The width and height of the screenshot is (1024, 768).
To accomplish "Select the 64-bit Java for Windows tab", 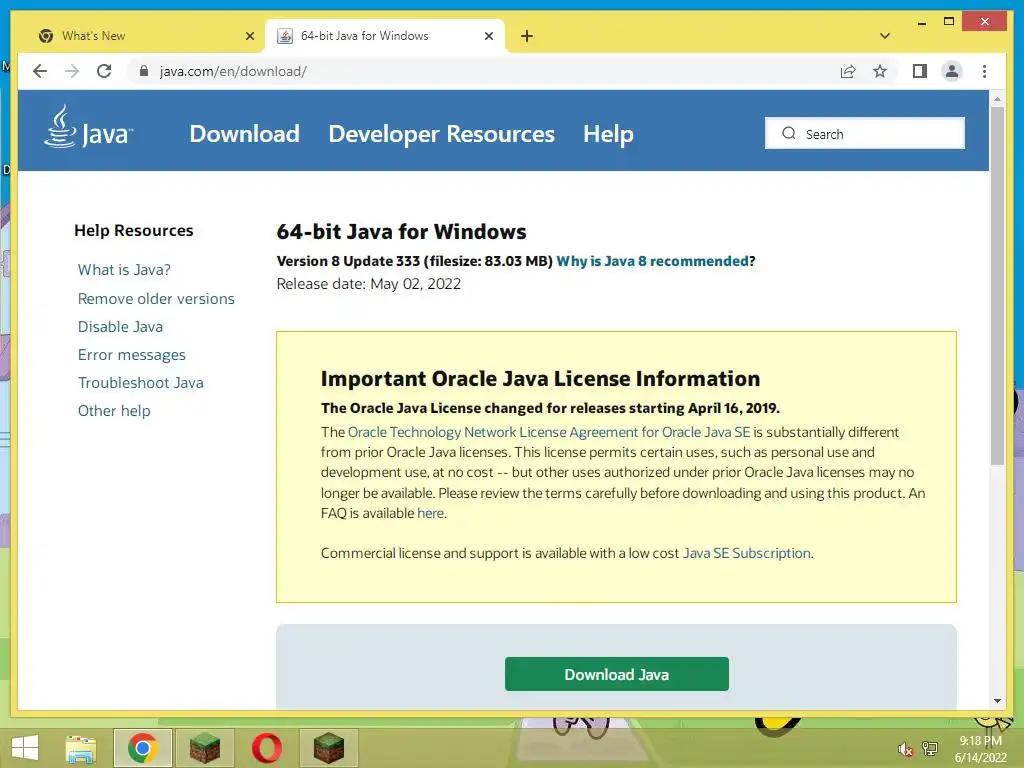I will (x=385, y=36).
